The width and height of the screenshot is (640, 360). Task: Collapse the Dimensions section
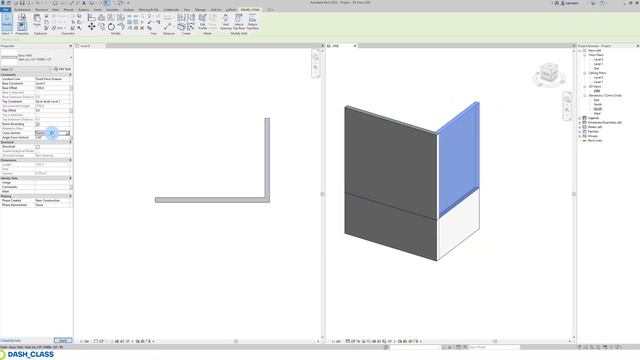click(70, 160)
